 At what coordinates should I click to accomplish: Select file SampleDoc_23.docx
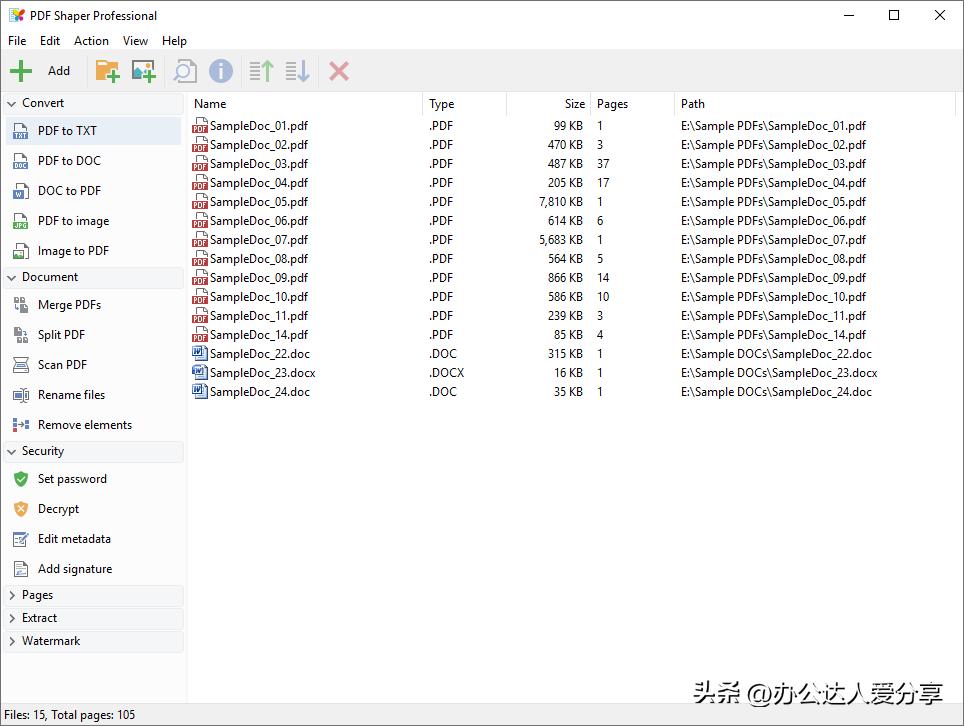pos(263,373)
